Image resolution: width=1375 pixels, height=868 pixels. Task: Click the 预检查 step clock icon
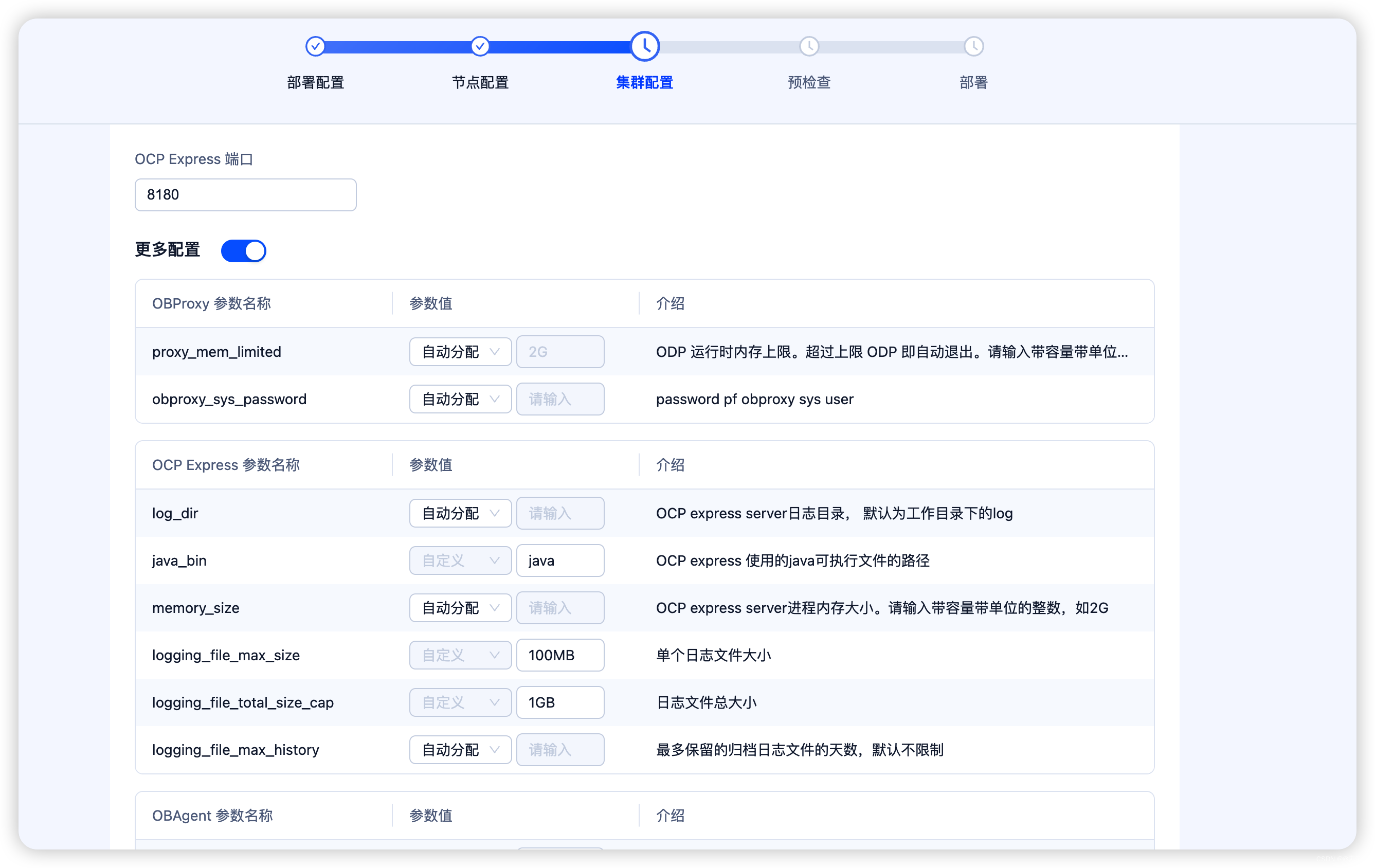(x=808, y=46)
